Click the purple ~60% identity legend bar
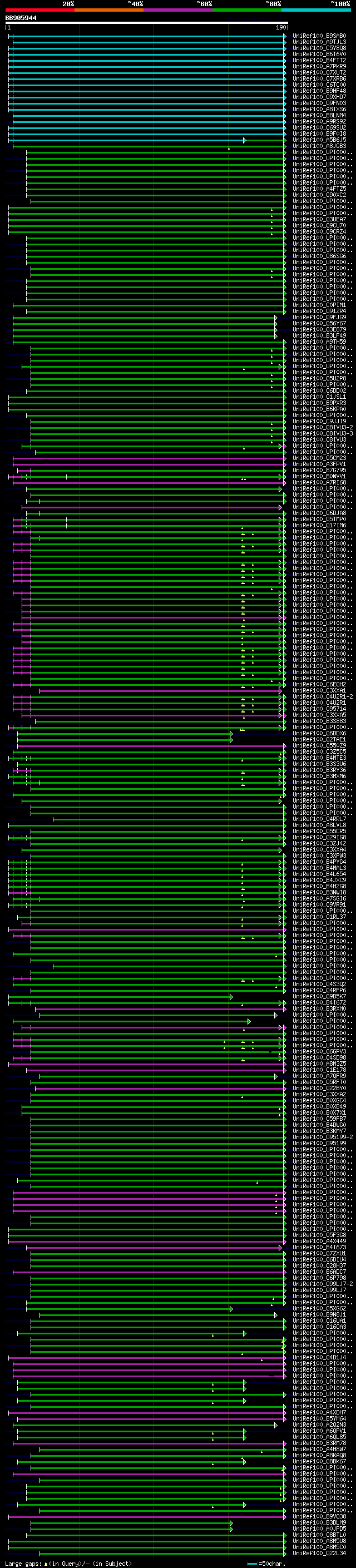This screenshot has height=1568, width=356. 177,10
